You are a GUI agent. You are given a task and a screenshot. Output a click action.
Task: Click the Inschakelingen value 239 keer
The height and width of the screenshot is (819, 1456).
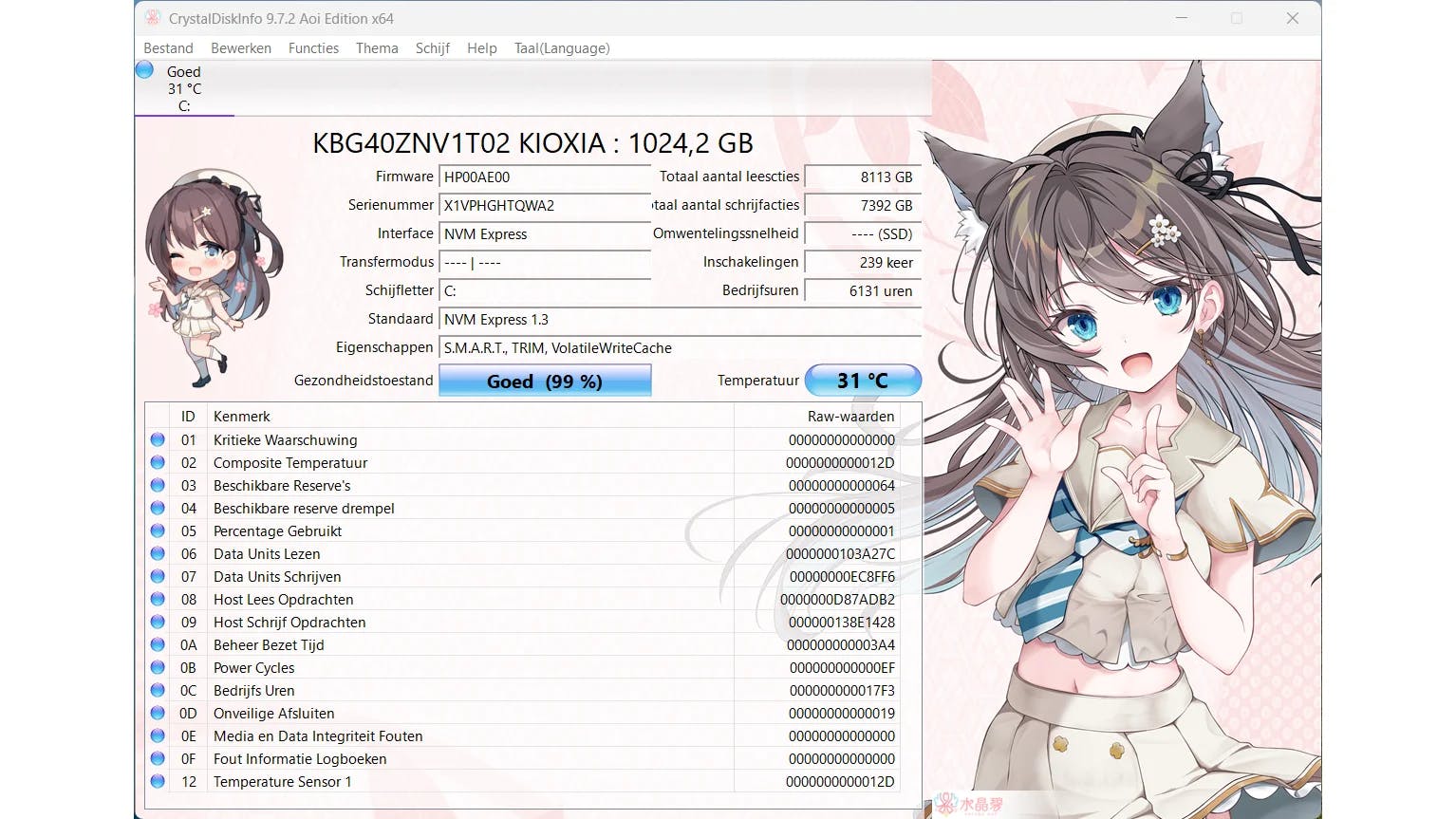point(863,262)
